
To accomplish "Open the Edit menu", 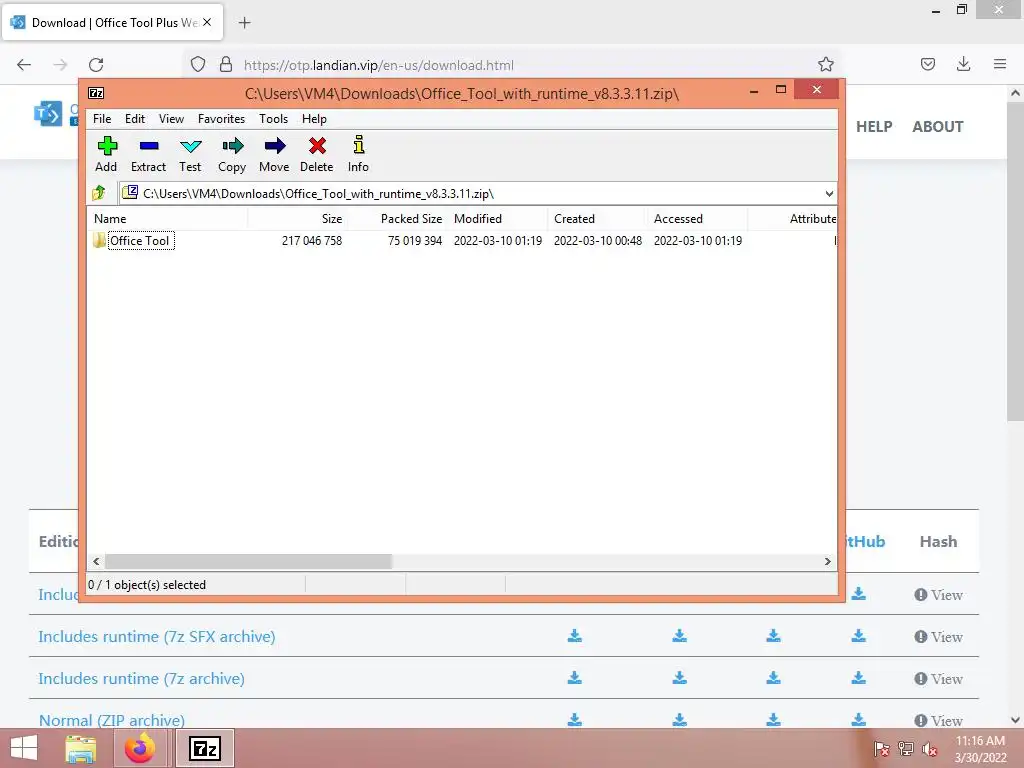I will 135,119.
